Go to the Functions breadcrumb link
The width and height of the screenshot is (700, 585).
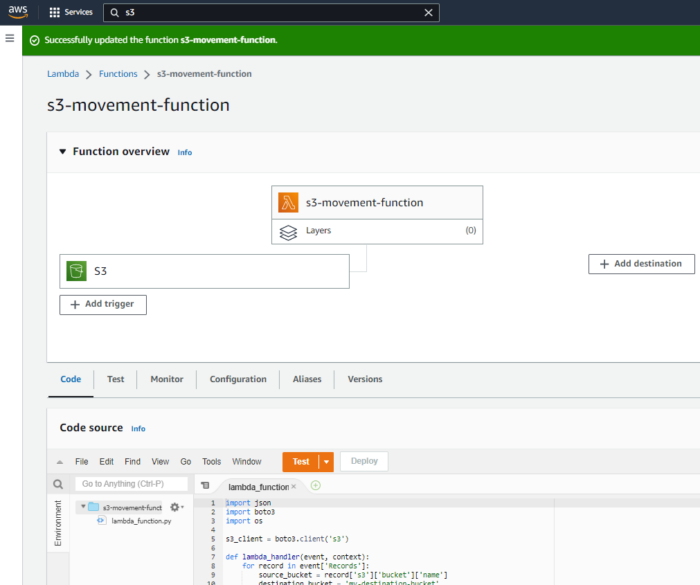[118, 74]
